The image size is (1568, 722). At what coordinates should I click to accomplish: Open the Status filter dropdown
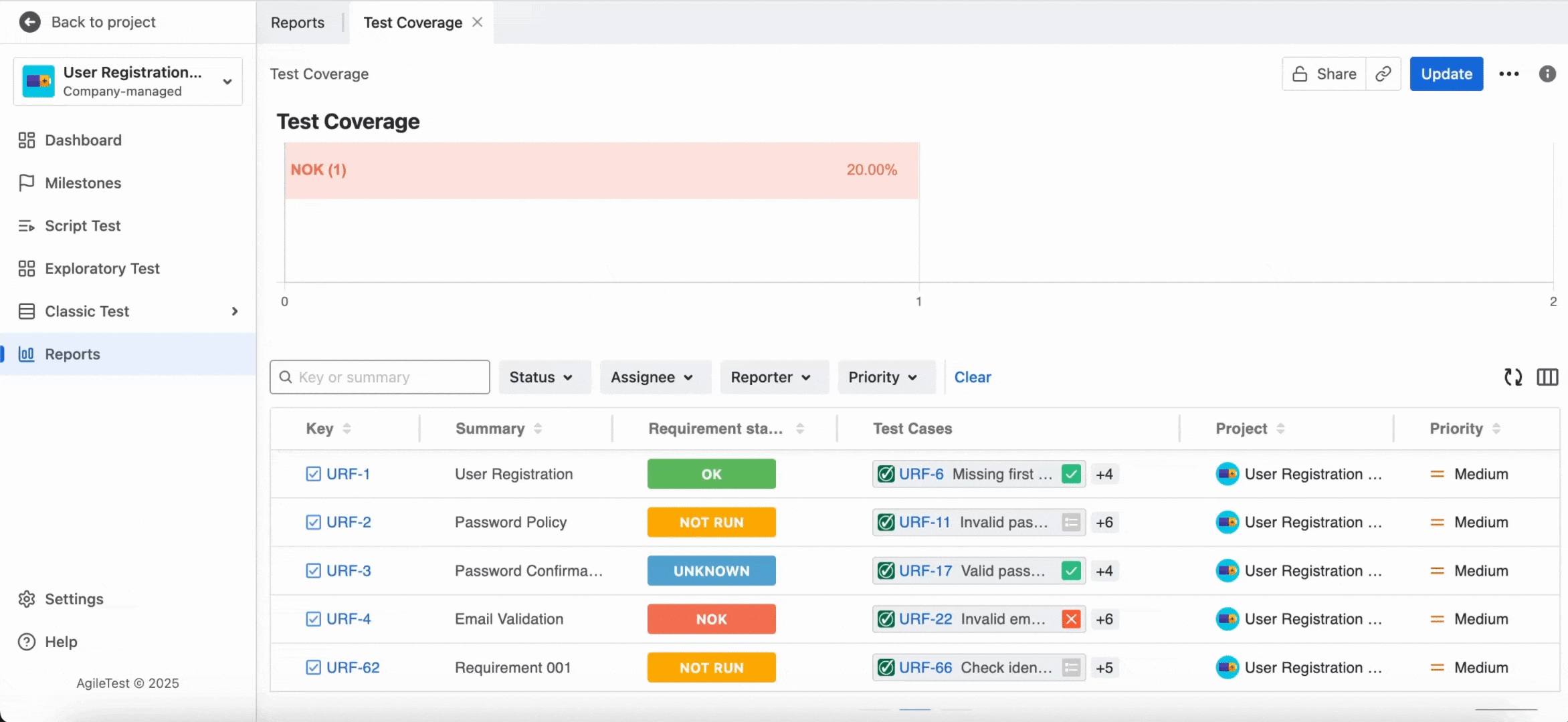544,377
